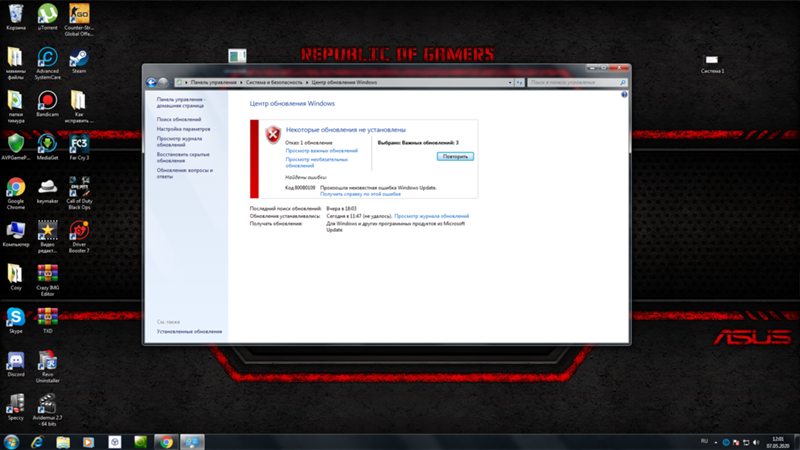Open the µTorrent desktop icon
Viewport: 800px width, 450px height.
click(47, 17)
